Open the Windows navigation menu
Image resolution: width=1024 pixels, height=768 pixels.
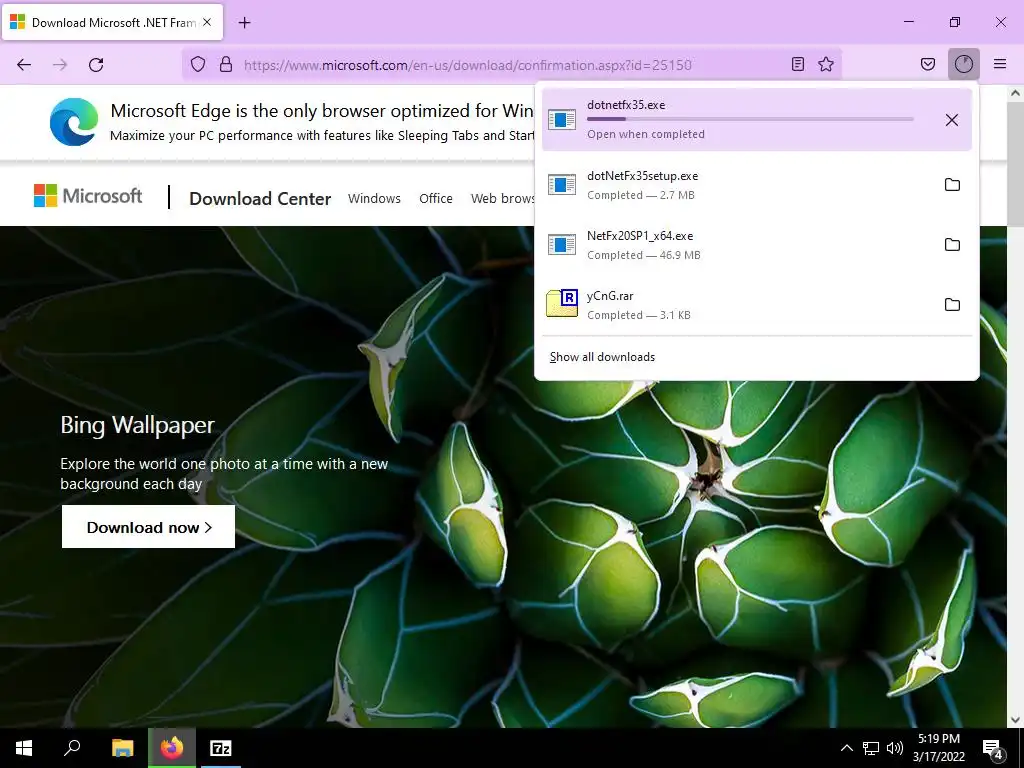pyautogui.click(x=374, y=199)
